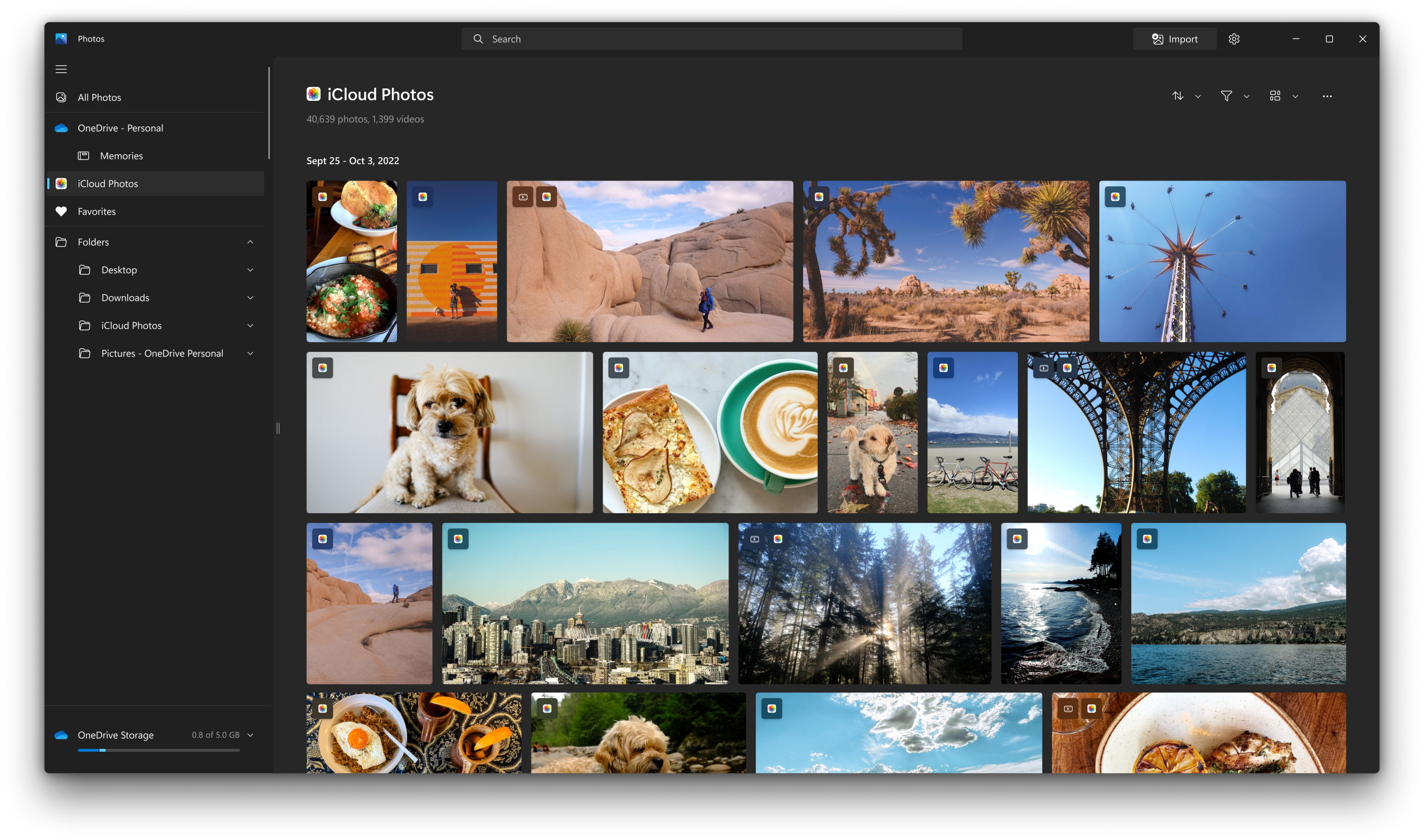This screenshot has height=840, width=1424.
Task: Click the overflow menu icon (three dots)
Action: [x=1327, y=96]
